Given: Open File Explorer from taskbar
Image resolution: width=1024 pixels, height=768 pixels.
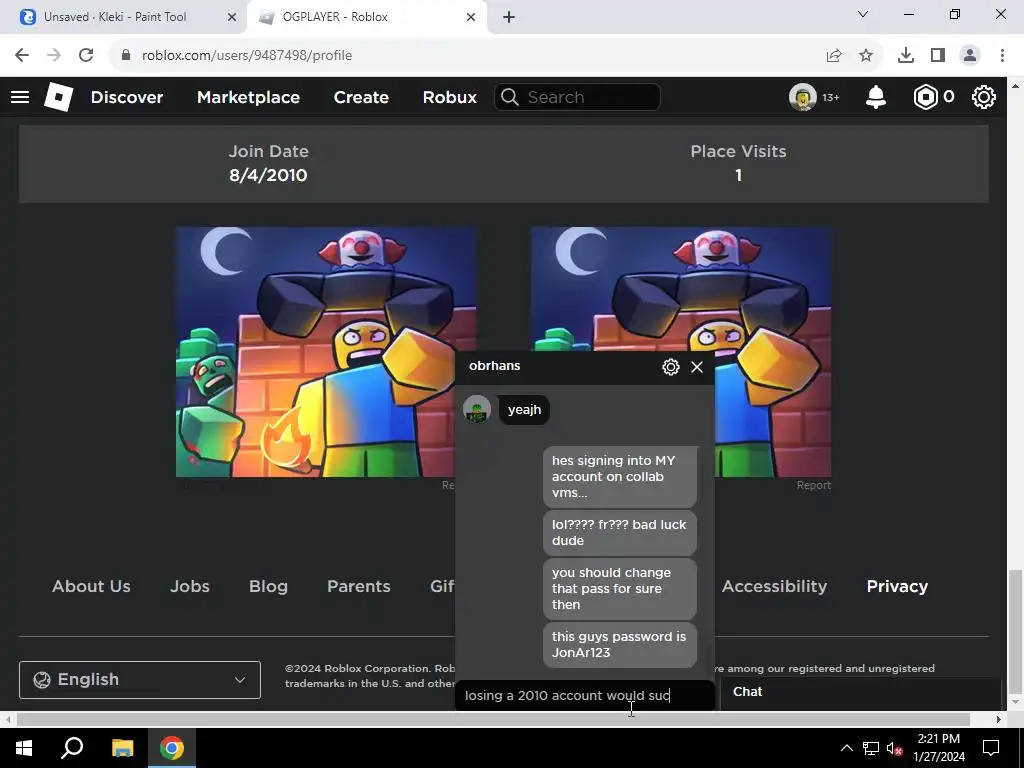Looking at the screenshot, I should click(122, 748).
